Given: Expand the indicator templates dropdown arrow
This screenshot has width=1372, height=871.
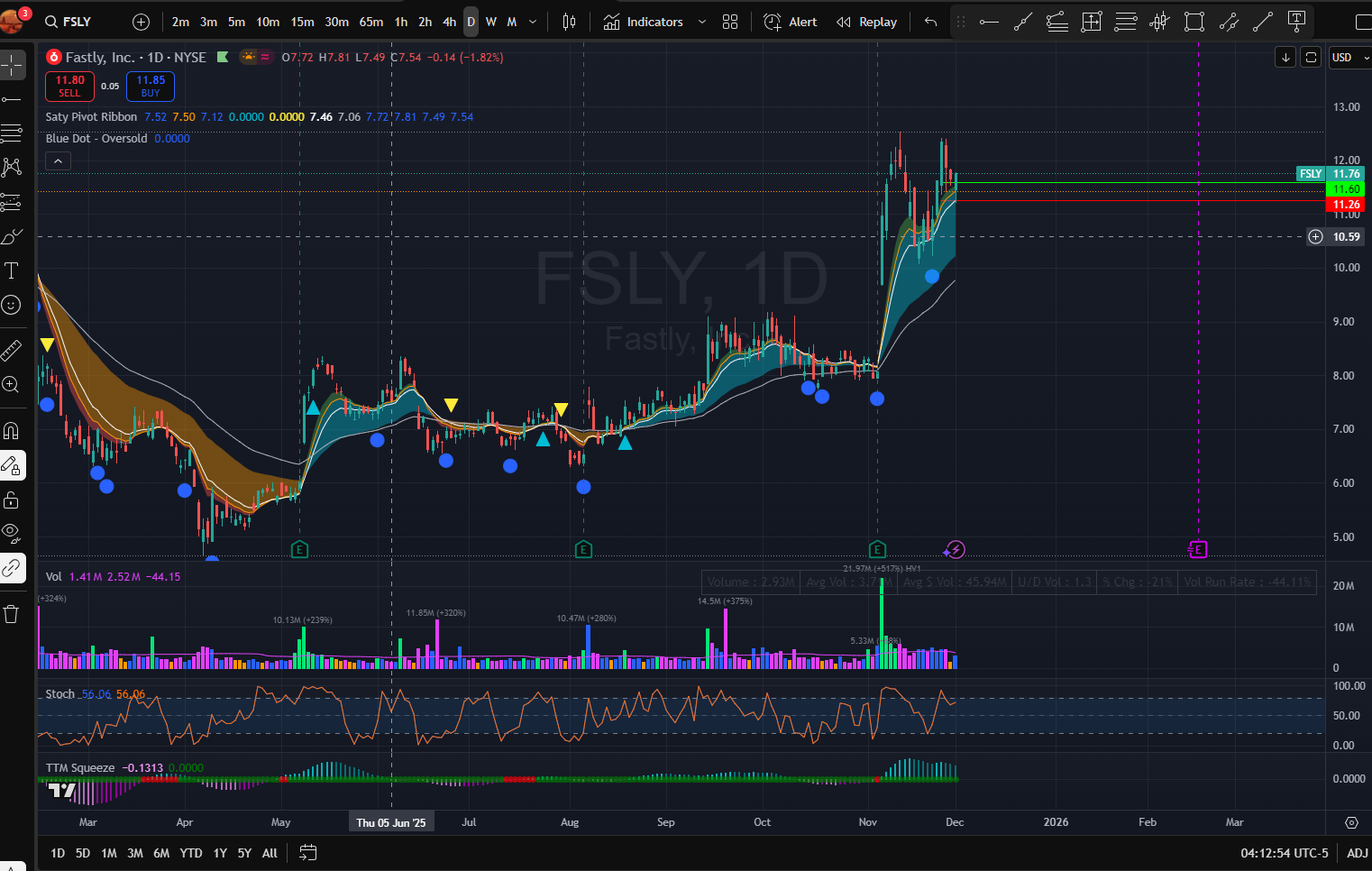Looking at the screenshot, I should [702, 22].
